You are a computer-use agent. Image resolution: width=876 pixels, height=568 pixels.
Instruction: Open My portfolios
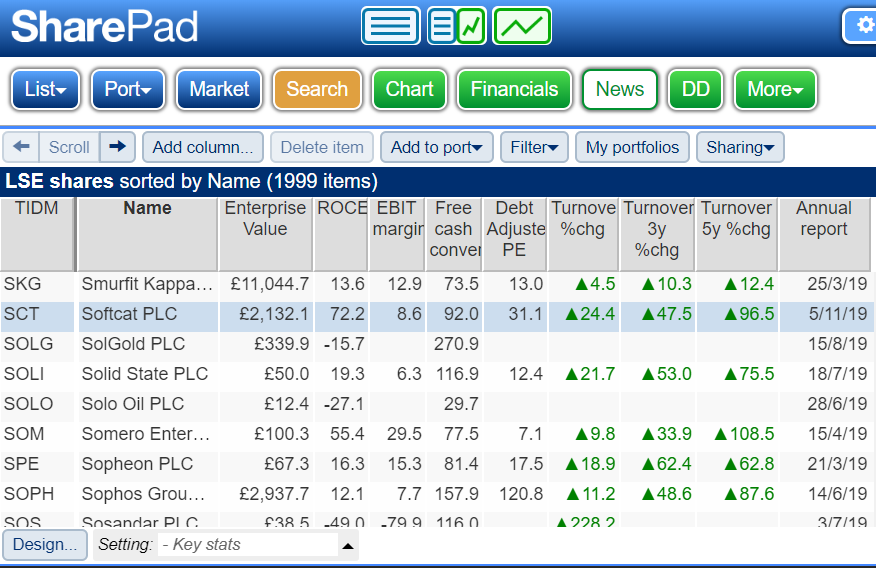tap(632, 147)
